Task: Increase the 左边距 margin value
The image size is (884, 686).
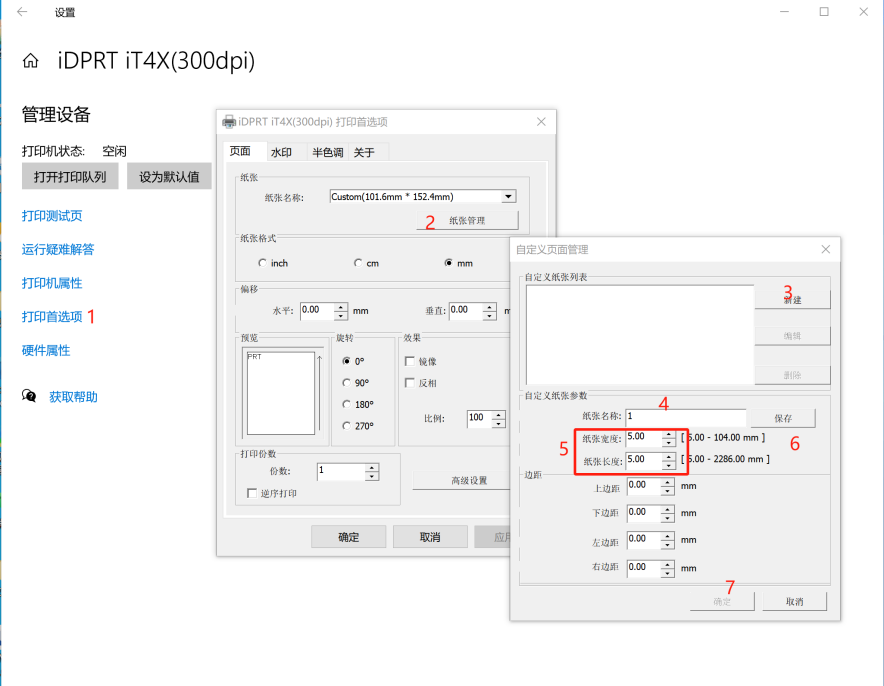Action: [x=668, y=536]
